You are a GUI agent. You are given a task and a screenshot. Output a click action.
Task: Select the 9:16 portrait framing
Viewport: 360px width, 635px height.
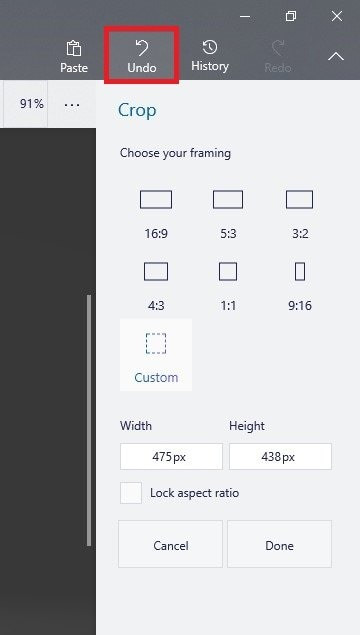(300, 286)
